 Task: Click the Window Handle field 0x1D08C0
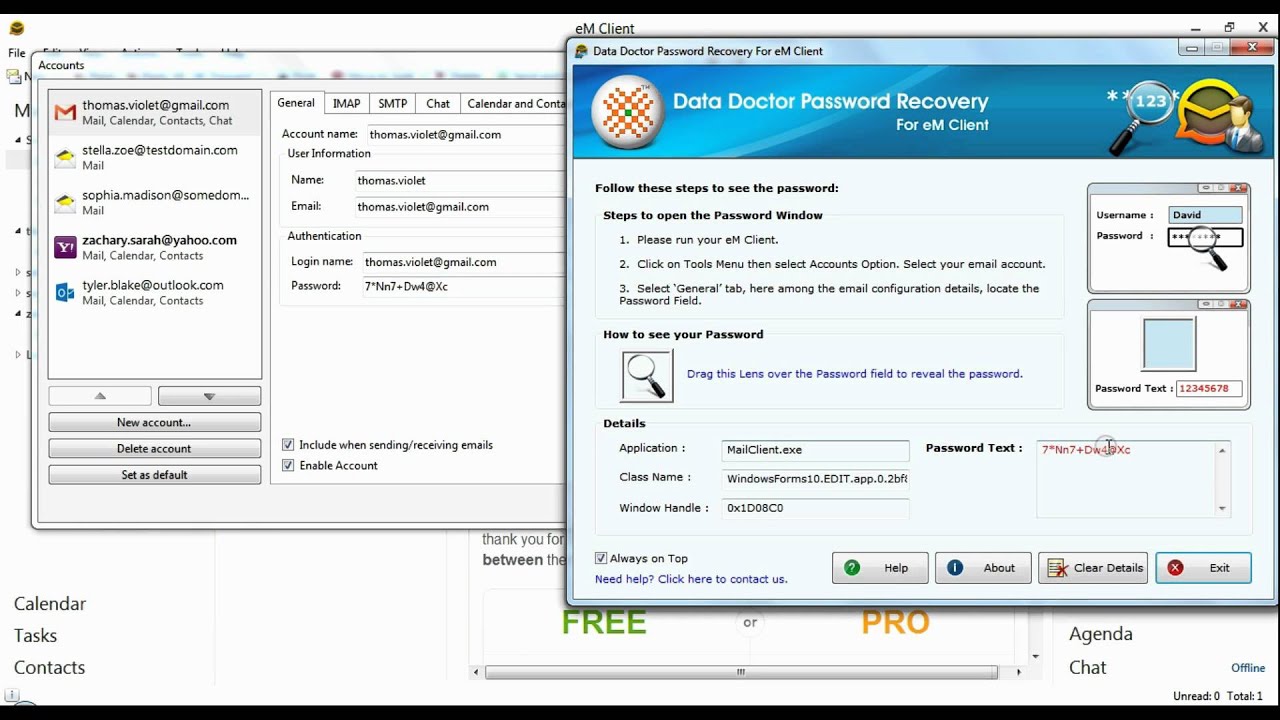[x=815, y=508]
